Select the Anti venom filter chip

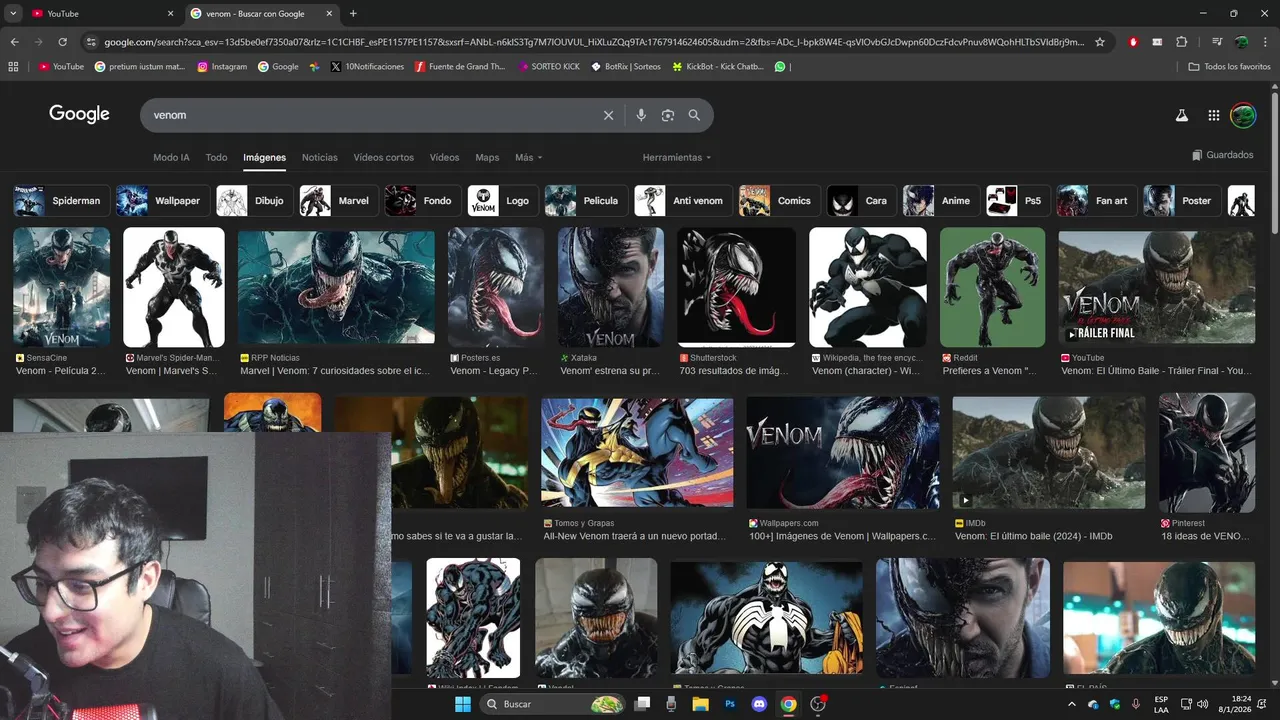pos(681,200)
